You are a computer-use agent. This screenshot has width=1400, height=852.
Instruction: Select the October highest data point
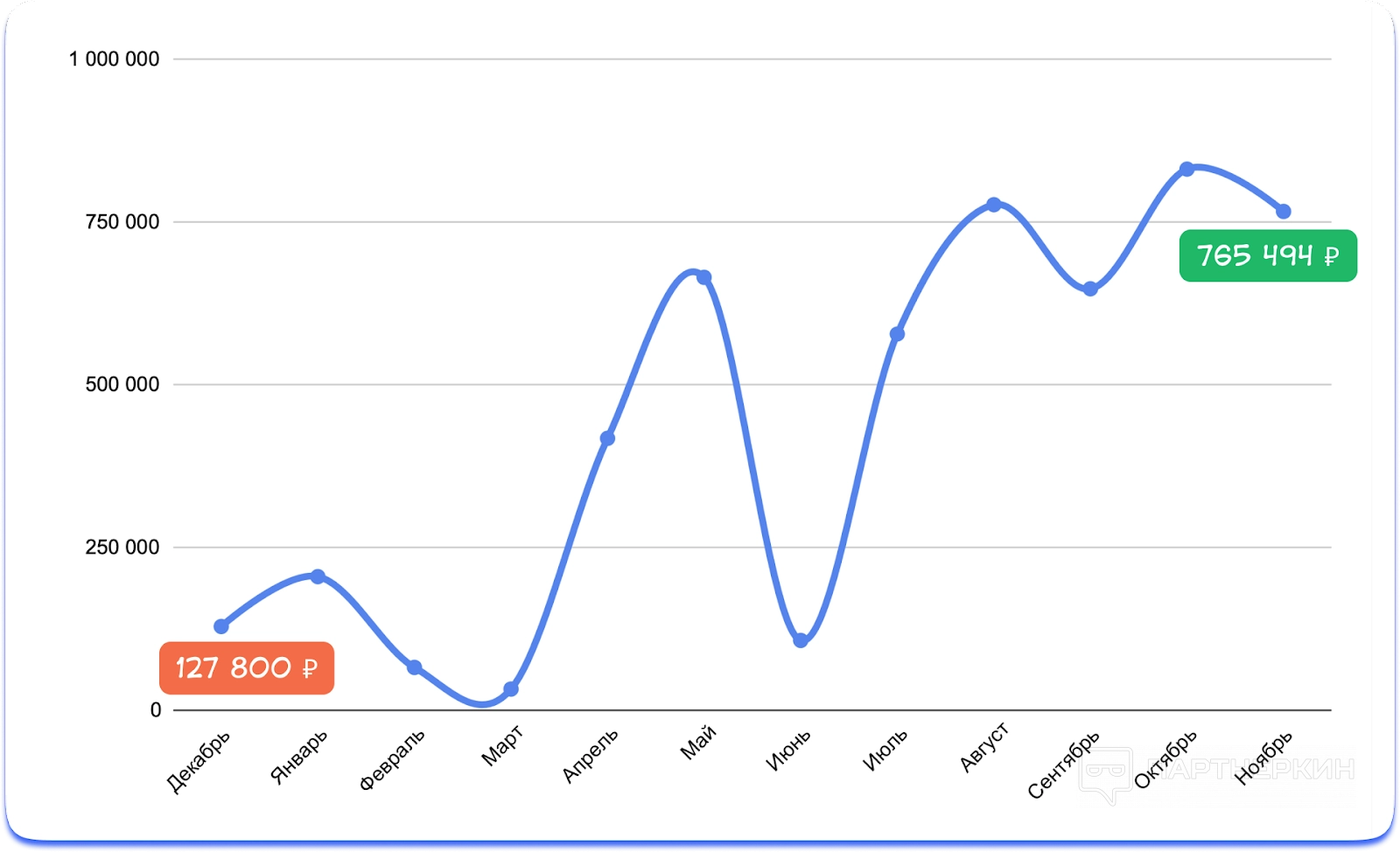(x=1186, y=169)
